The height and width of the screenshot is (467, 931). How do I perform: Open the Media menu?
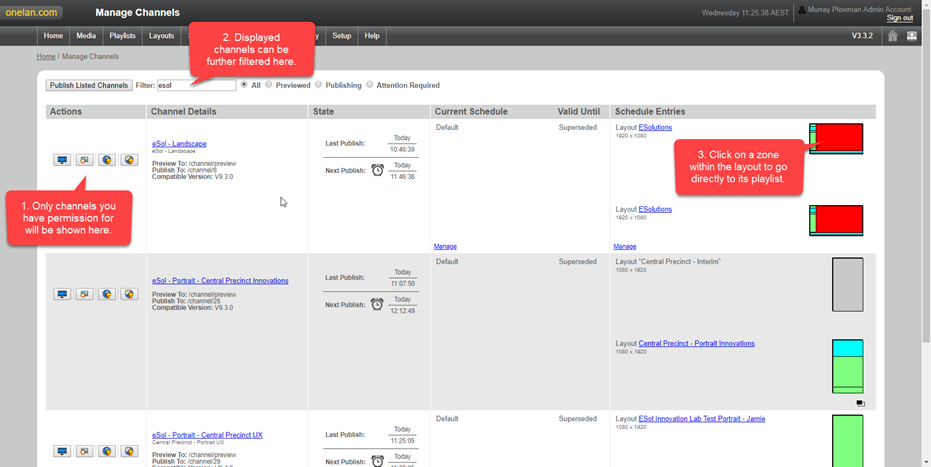[86, 36]
